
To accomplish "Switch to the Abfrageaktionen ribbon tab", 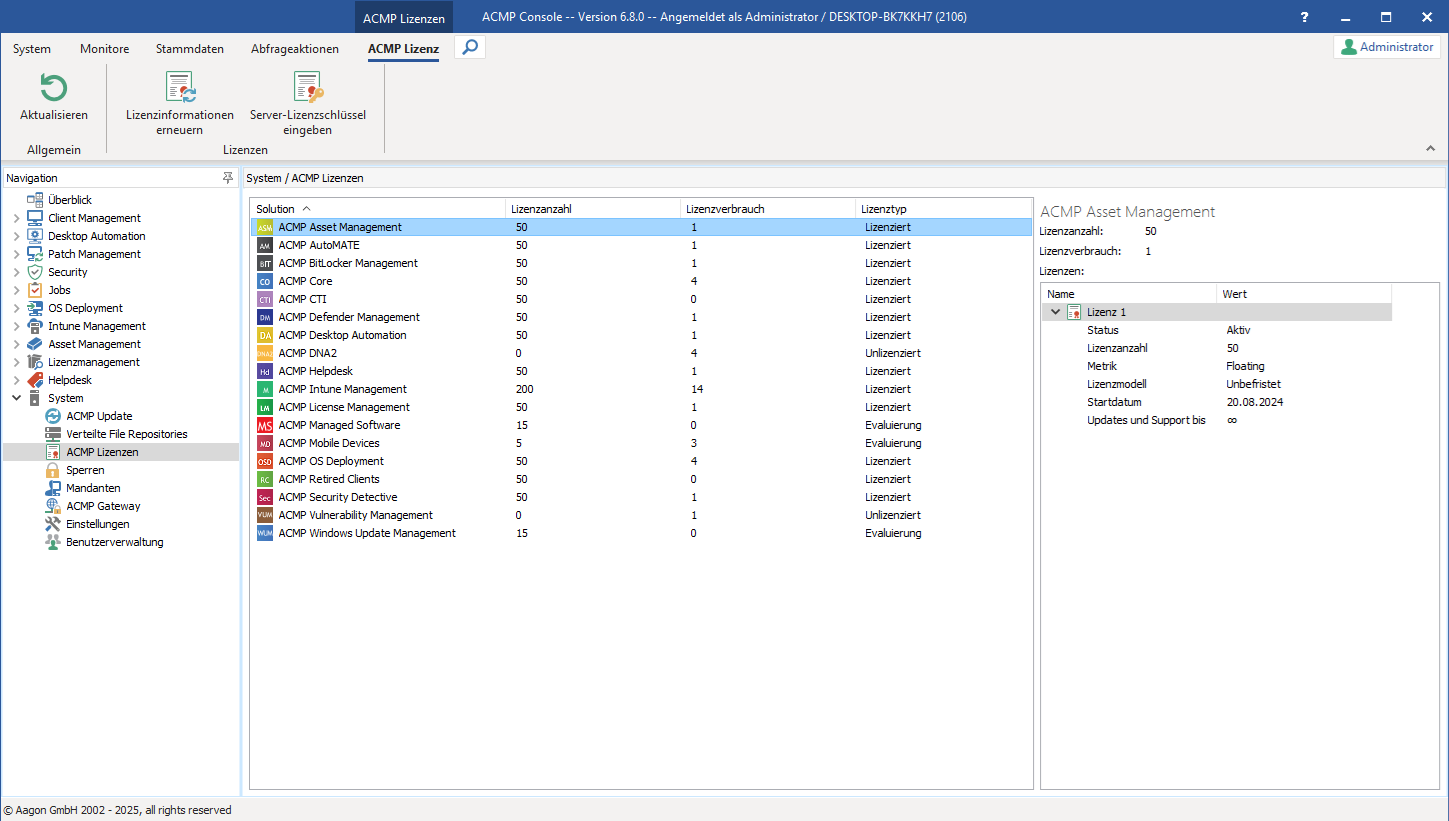I will (294, 48).
